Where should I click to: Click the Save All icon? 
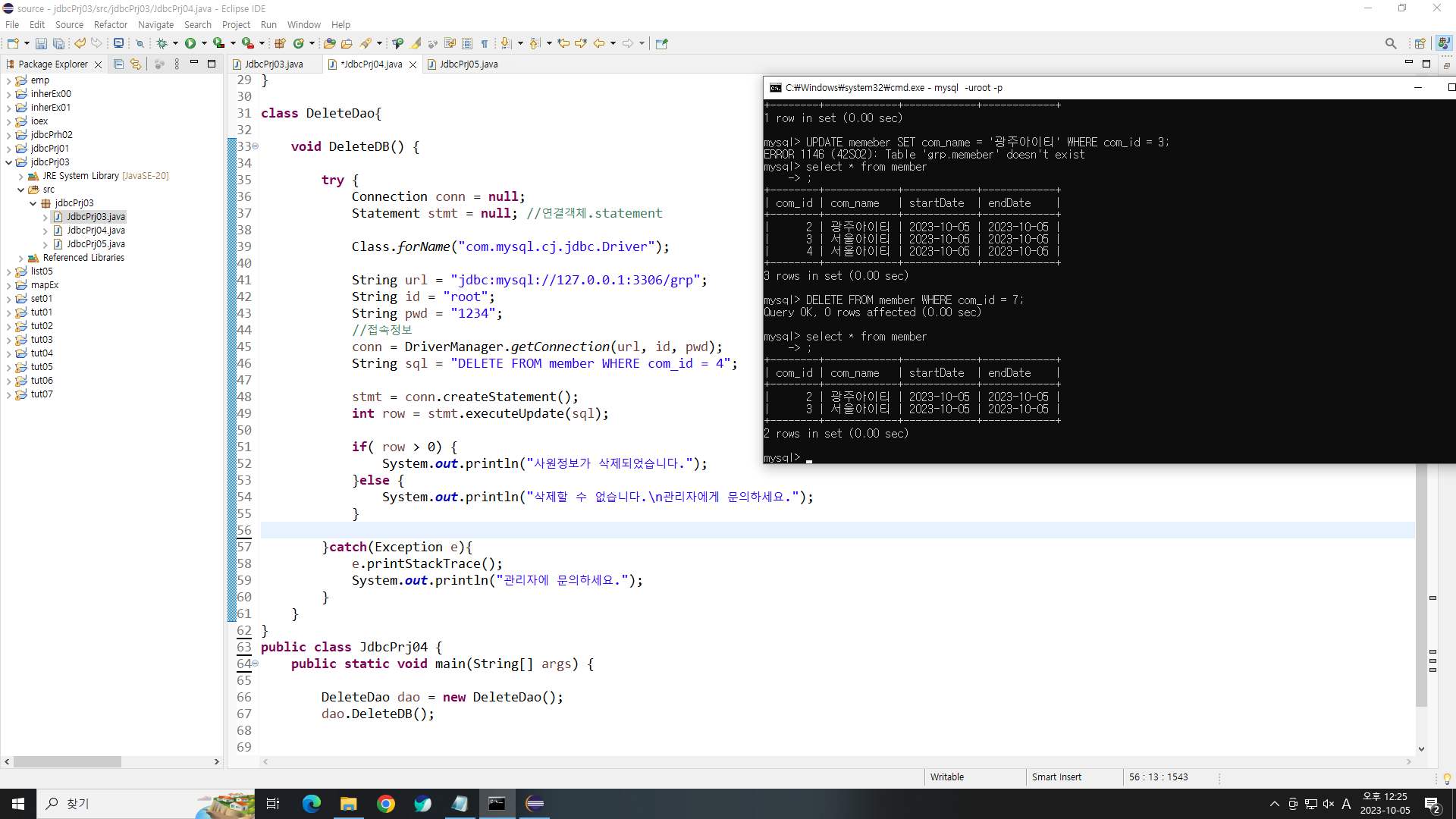pyautogui.click(x=58, y=44)
